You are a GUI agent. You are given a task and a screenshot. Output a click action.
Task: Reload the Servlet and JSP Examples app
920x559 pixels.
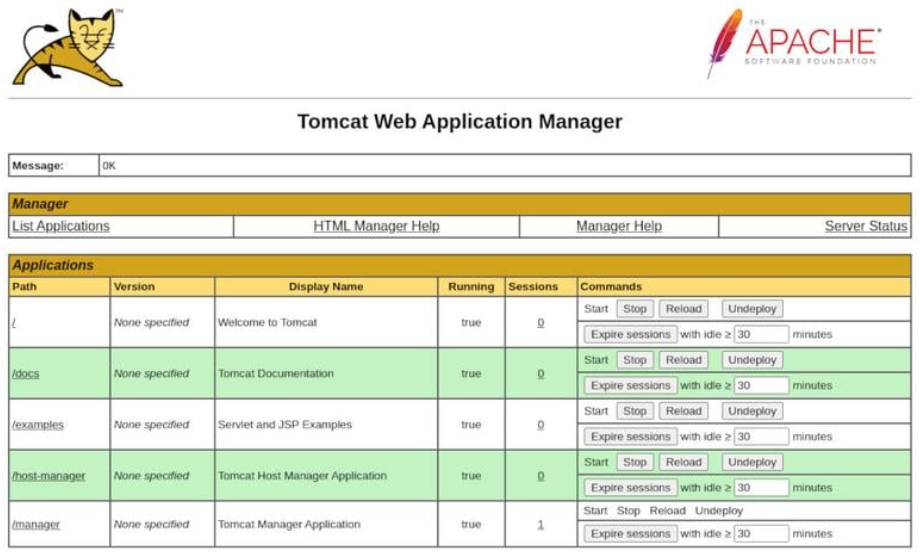684,411
